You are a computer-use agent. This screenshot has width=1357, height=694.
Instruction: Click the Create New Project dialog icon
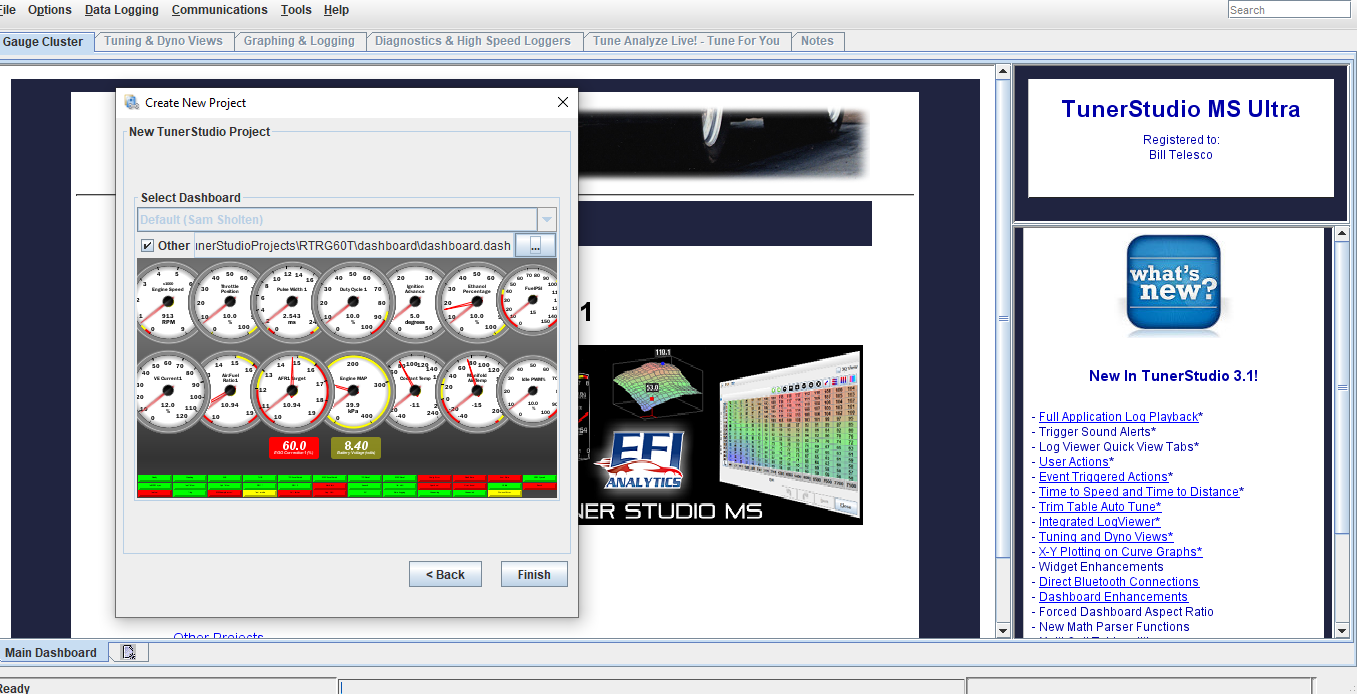tap(132, 102)
